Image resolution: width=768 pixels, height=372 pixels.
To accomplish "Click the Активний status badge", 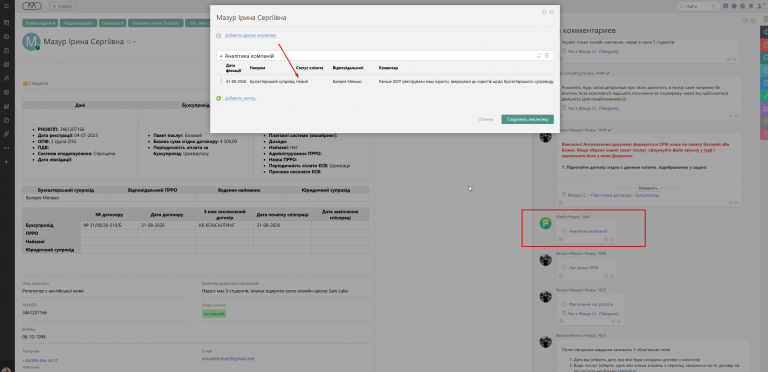I will point(214,313).
